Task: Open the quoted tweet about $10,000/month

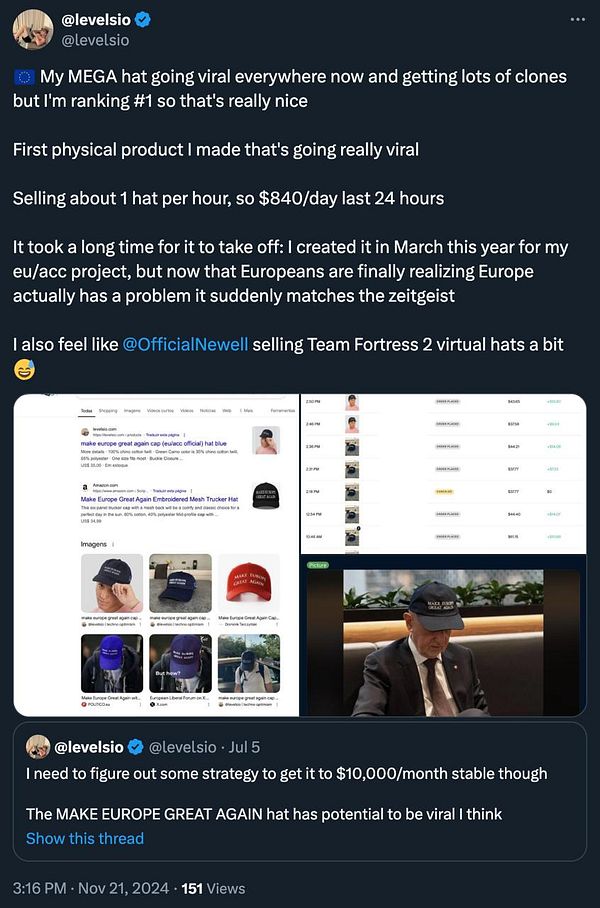Action: tap(300, 790)
